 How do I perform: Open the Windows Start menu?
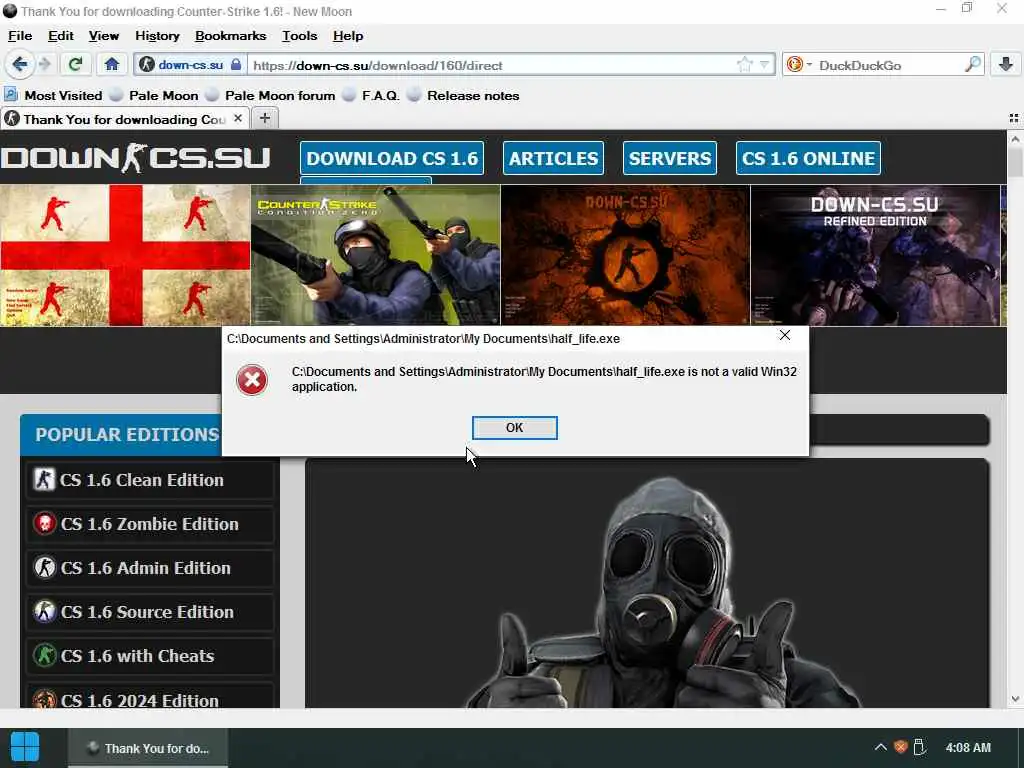click(25, 747)
